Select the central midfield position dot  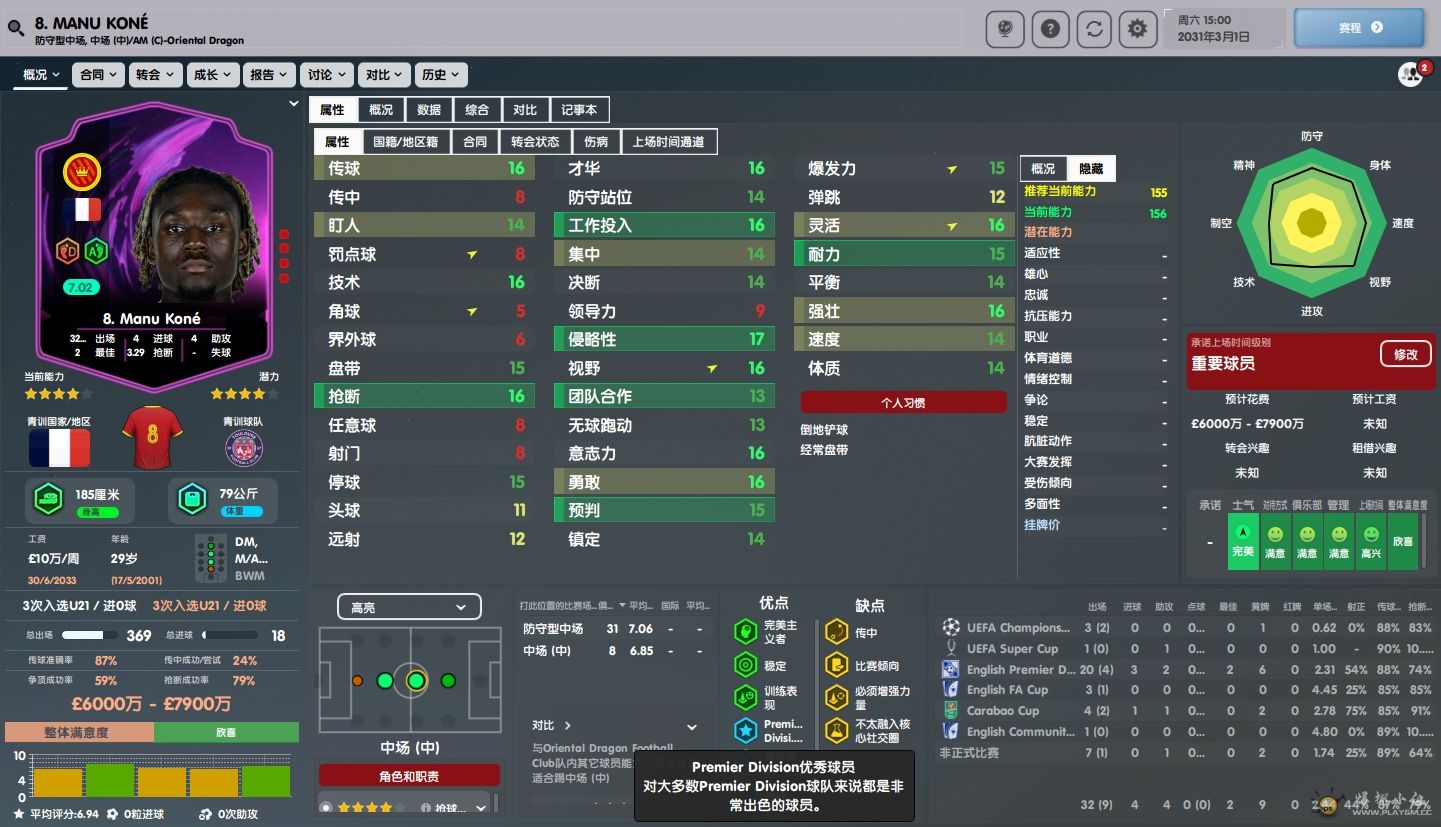(416, 681)
